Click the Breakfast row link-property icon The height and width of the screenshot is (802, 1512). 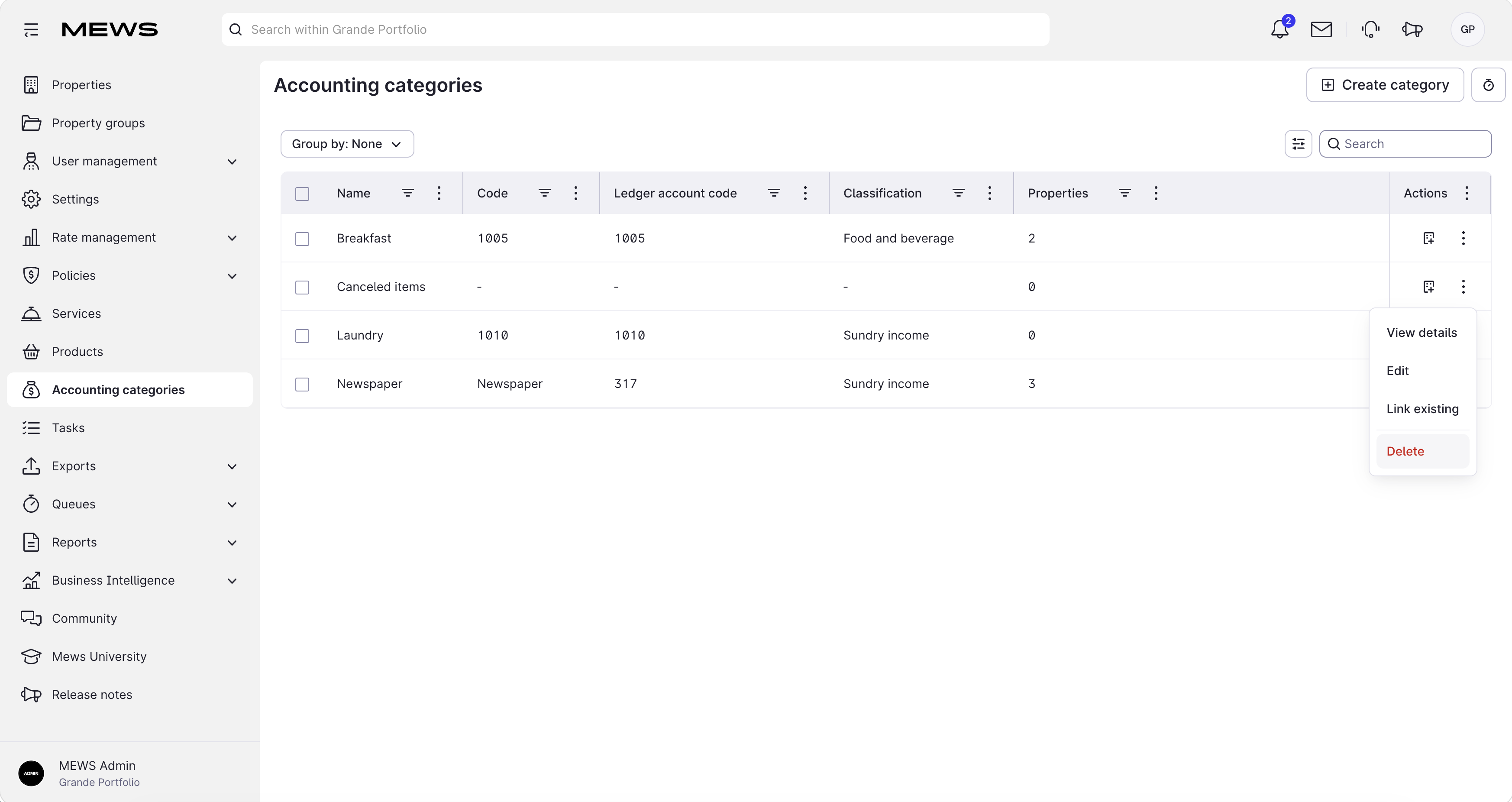tap(1429, 238)
